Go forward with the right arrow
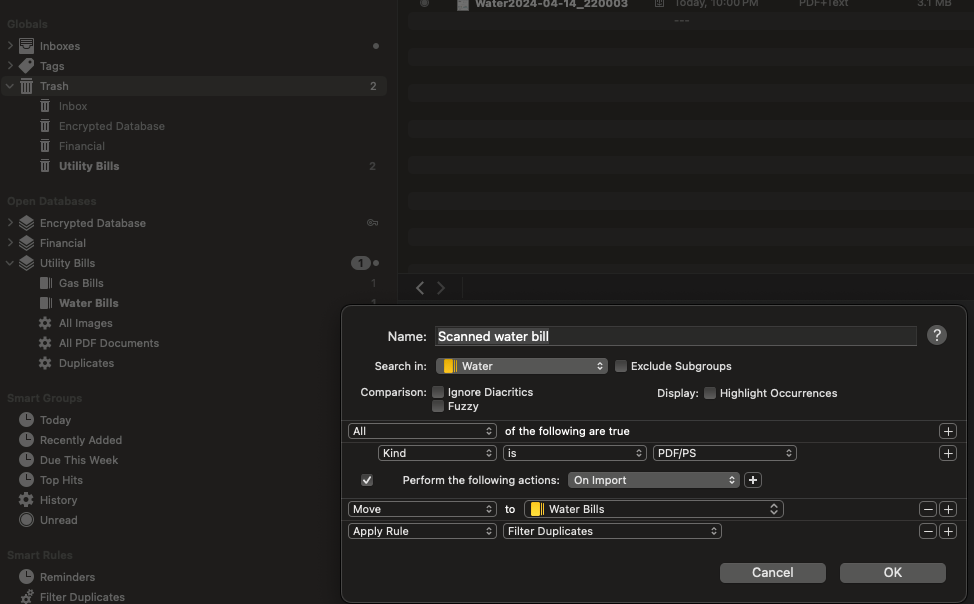The image size is (974, 604). click(441, 288)
